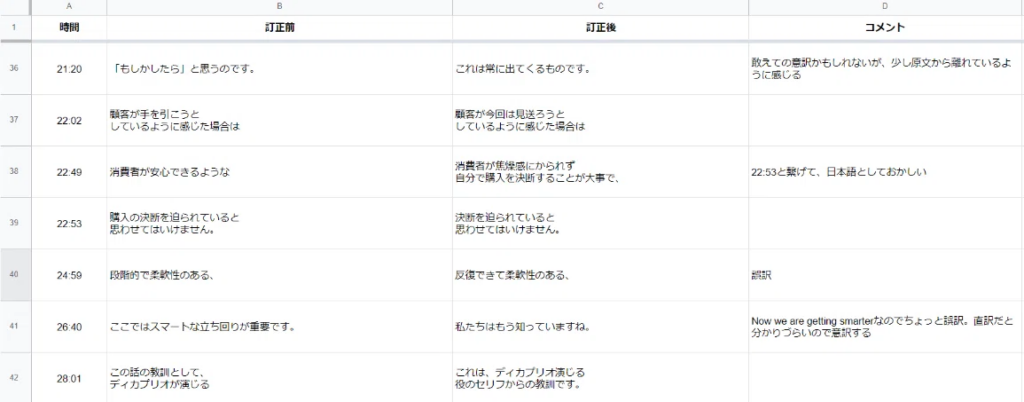This screenshot has height=402, width=1024.
Task: Select column B header
Action: click(280, 7)
